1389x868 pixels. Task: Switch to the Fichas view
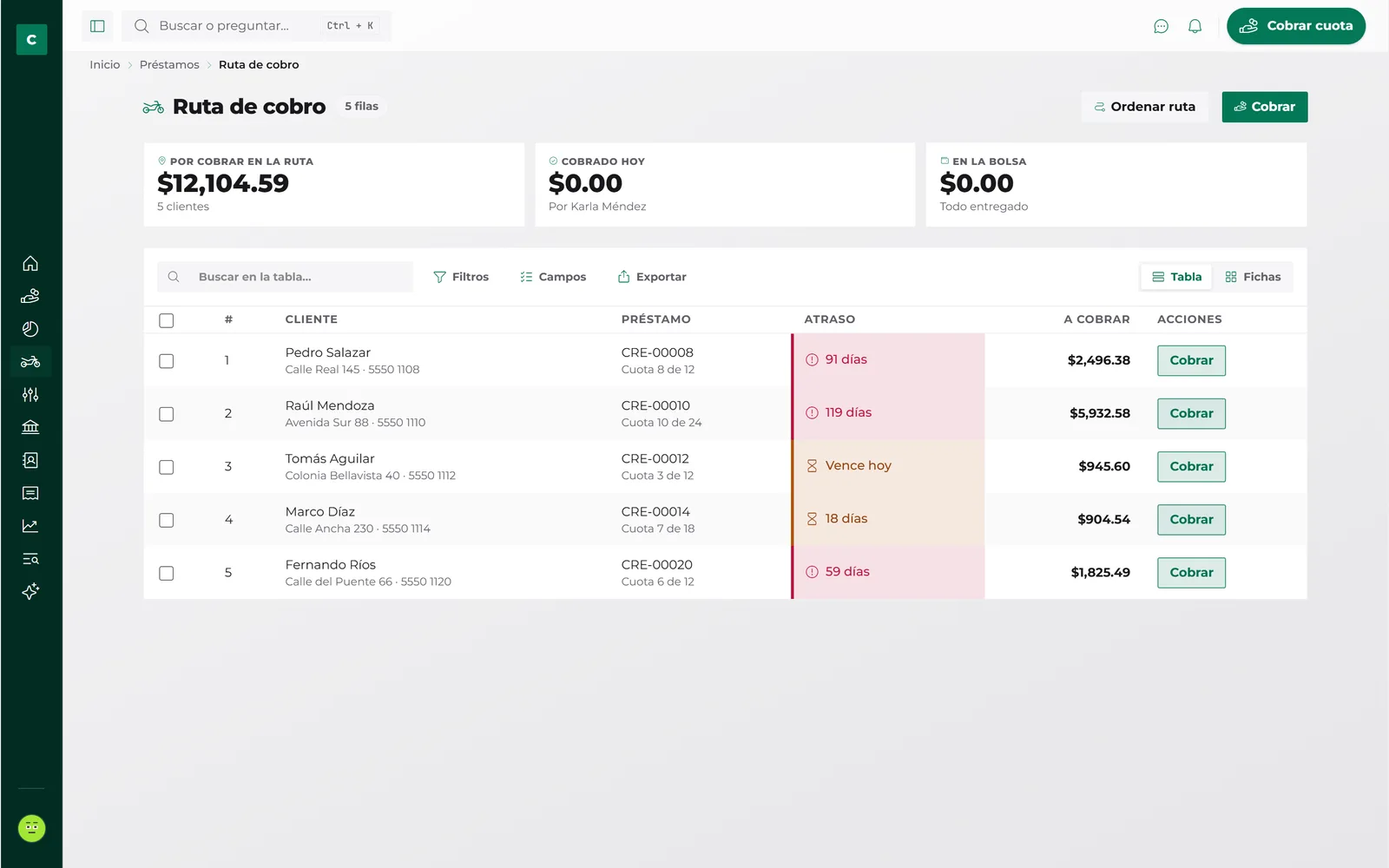click(1253, 277)
